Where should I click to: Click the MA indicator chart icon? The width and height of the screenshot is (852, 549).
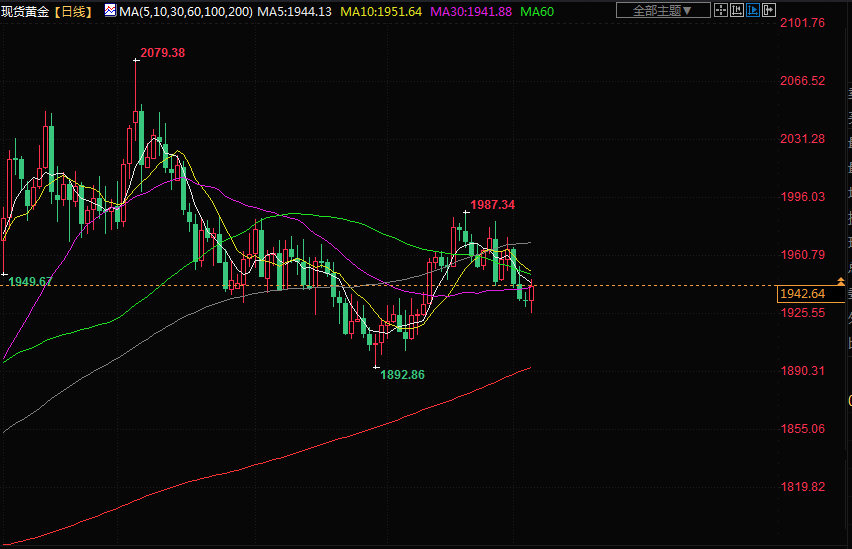tap(110, 10)
